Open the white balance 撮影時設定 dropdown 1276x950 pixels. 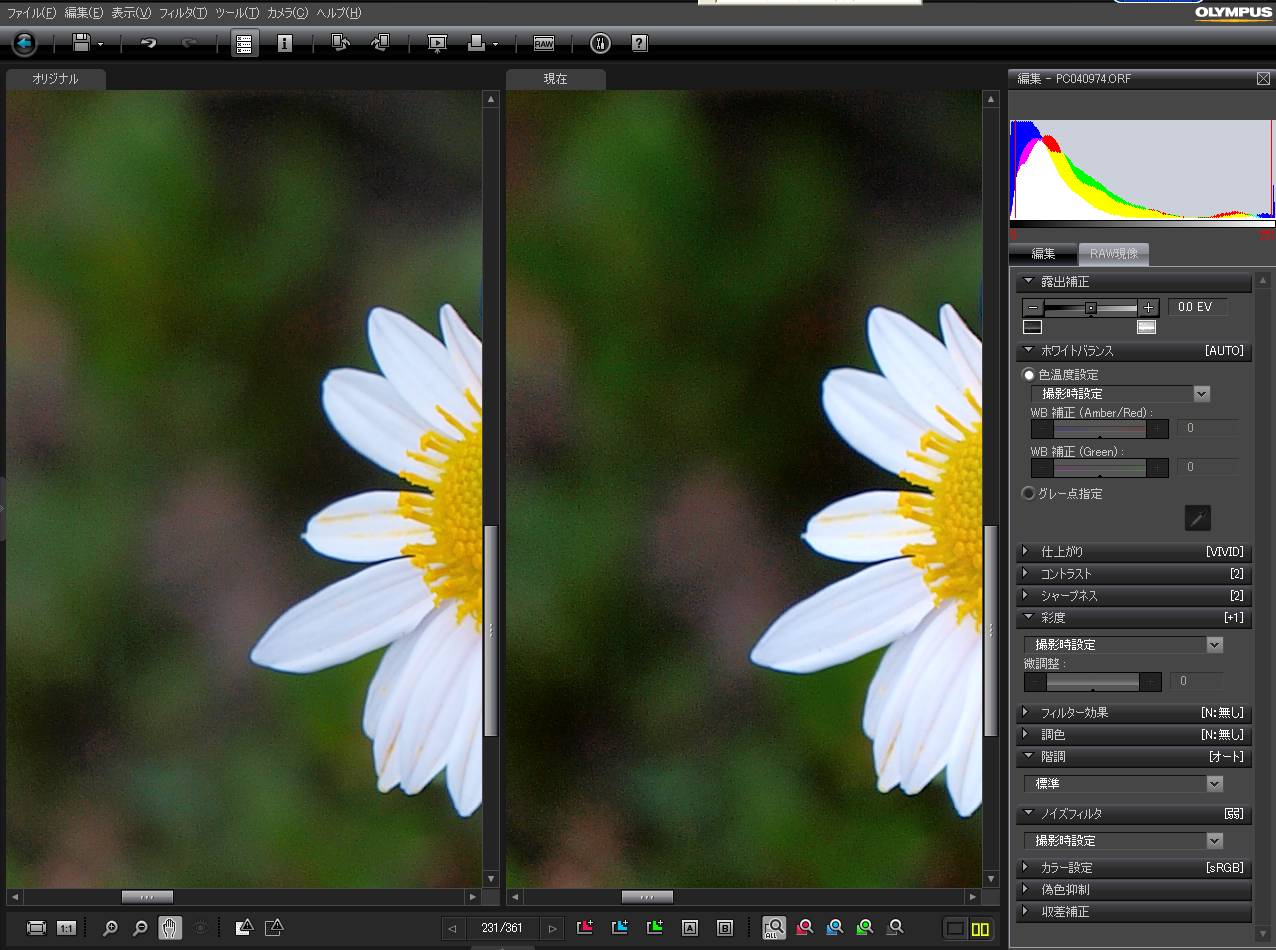coord(1201,394)
